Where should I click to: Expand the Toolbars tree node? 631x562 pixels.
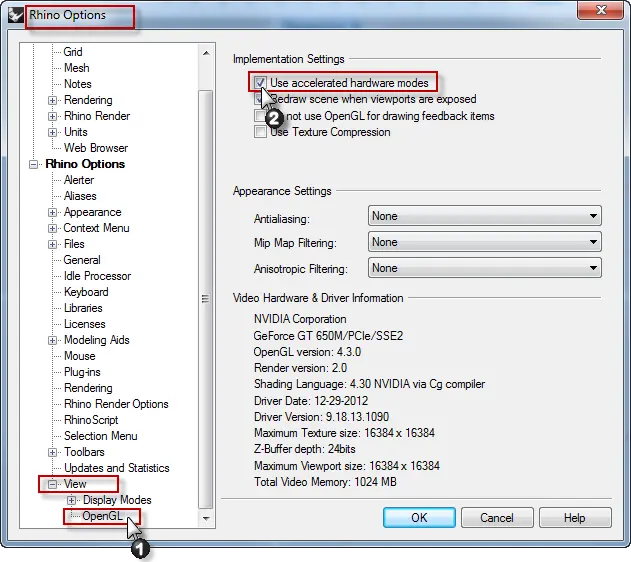tap(53, 452)
